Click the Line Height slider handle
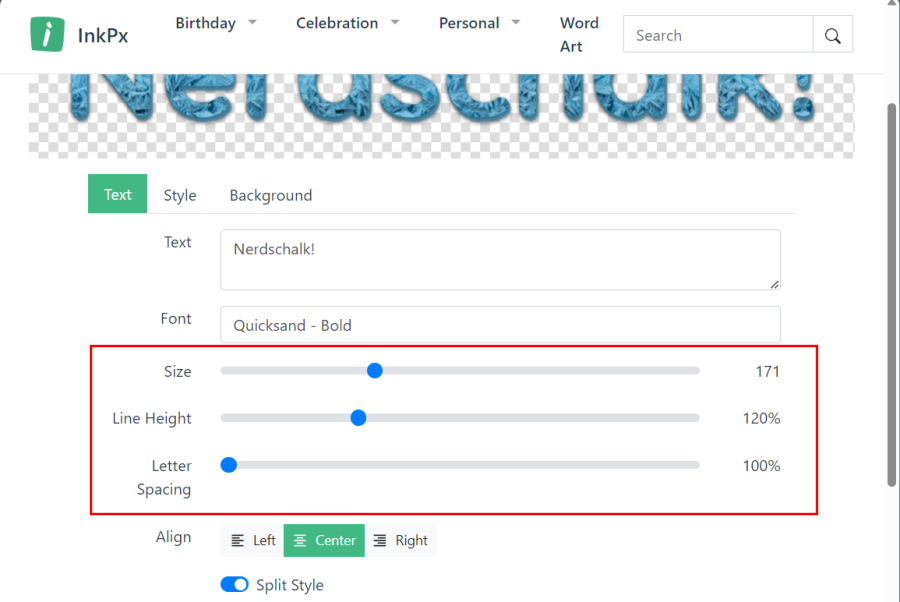 tap(358, 418)
